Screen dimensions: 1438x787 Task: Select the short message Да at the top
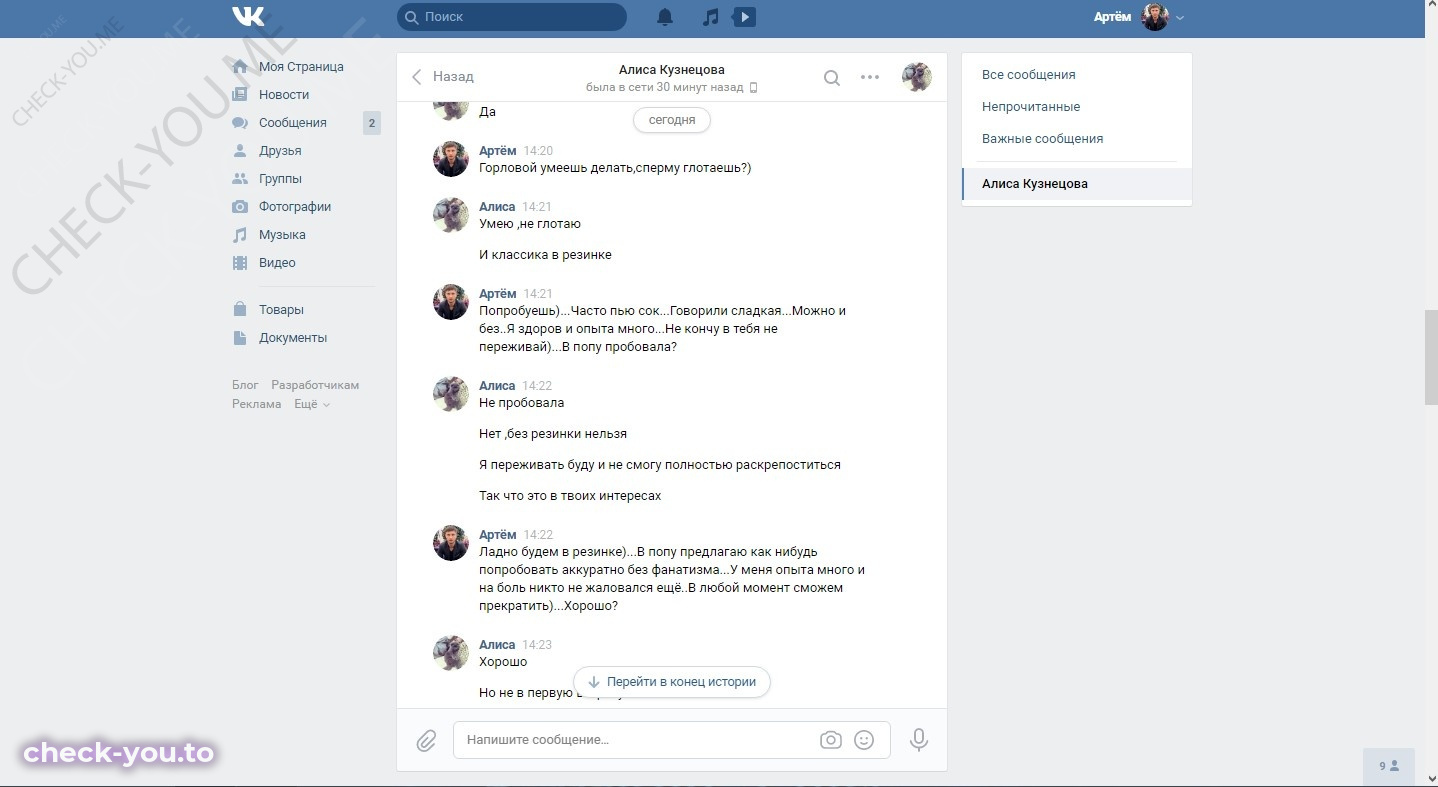[x=488, y=112]
